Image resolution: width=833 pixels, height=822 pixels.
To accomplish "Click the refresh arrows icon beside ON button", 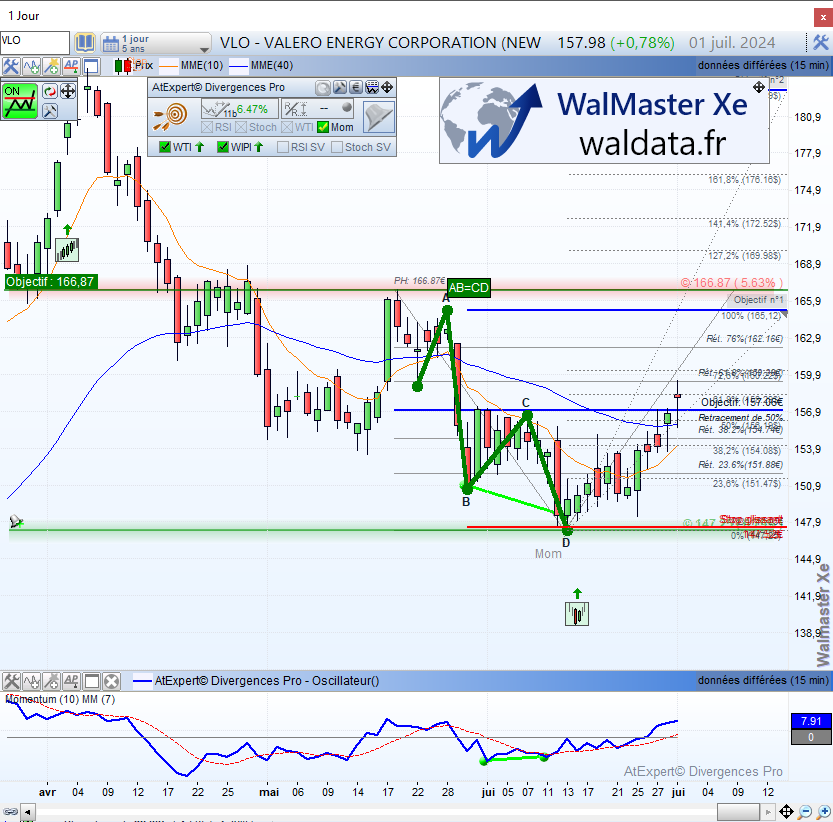I will click(x=50, y=91).
